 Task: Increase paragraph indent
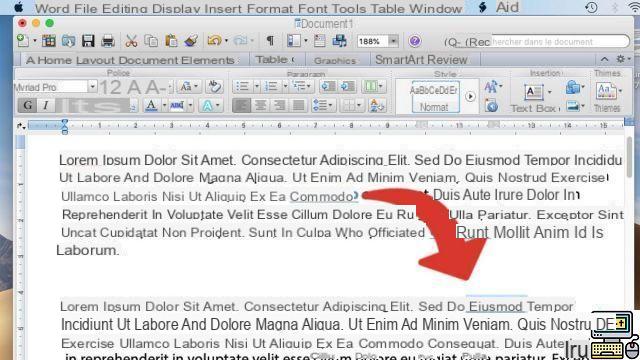348,87
